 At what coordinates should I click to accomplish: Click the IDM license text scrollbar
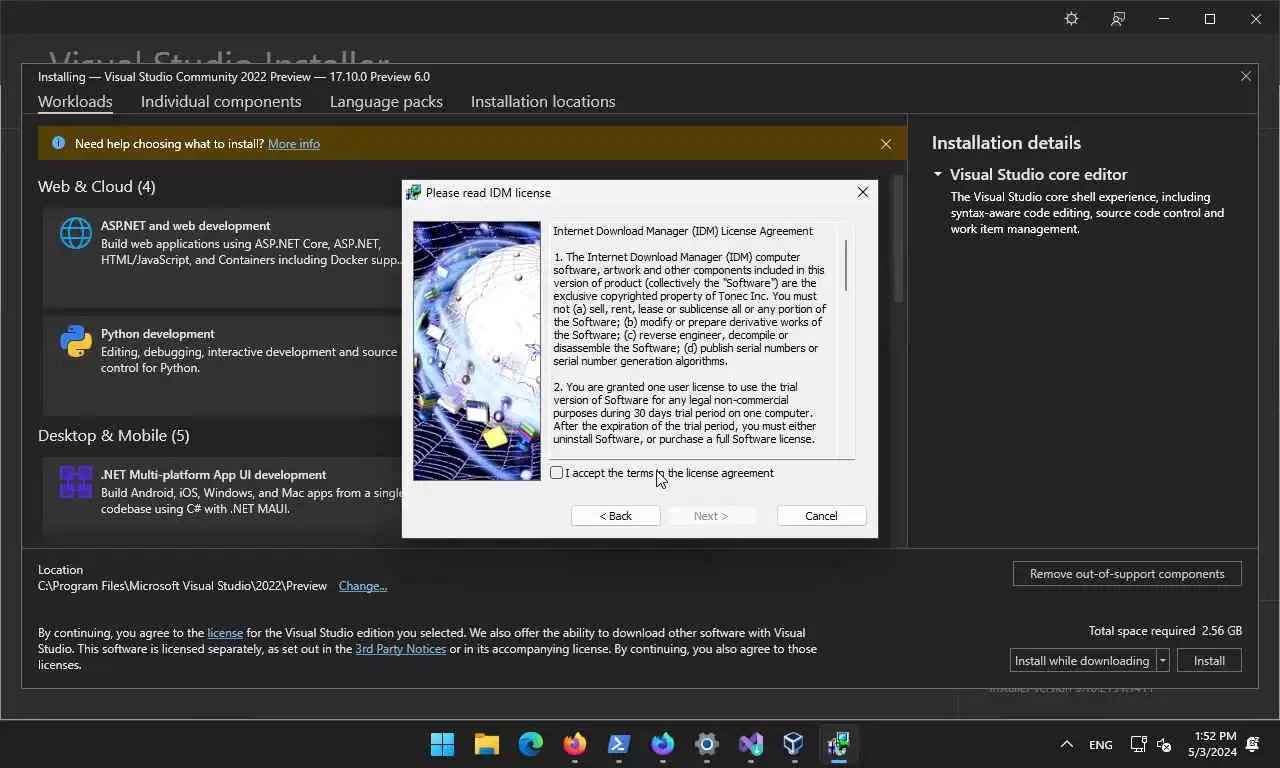[x=846, y=266]
